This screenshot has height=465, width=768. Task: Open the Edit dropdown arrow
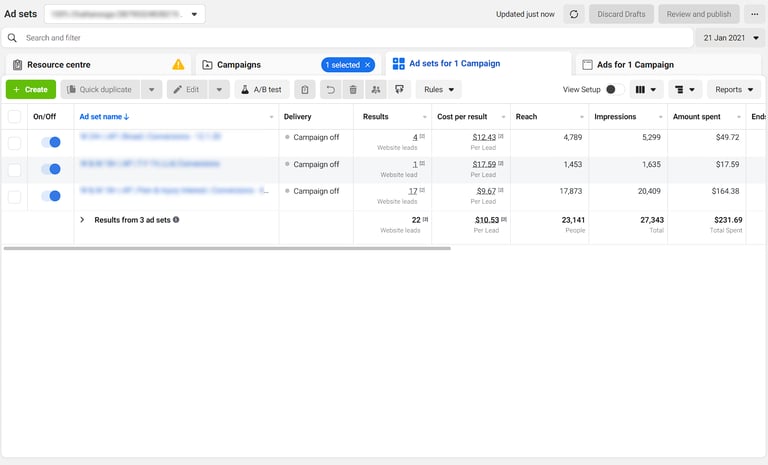pos(219,90)
